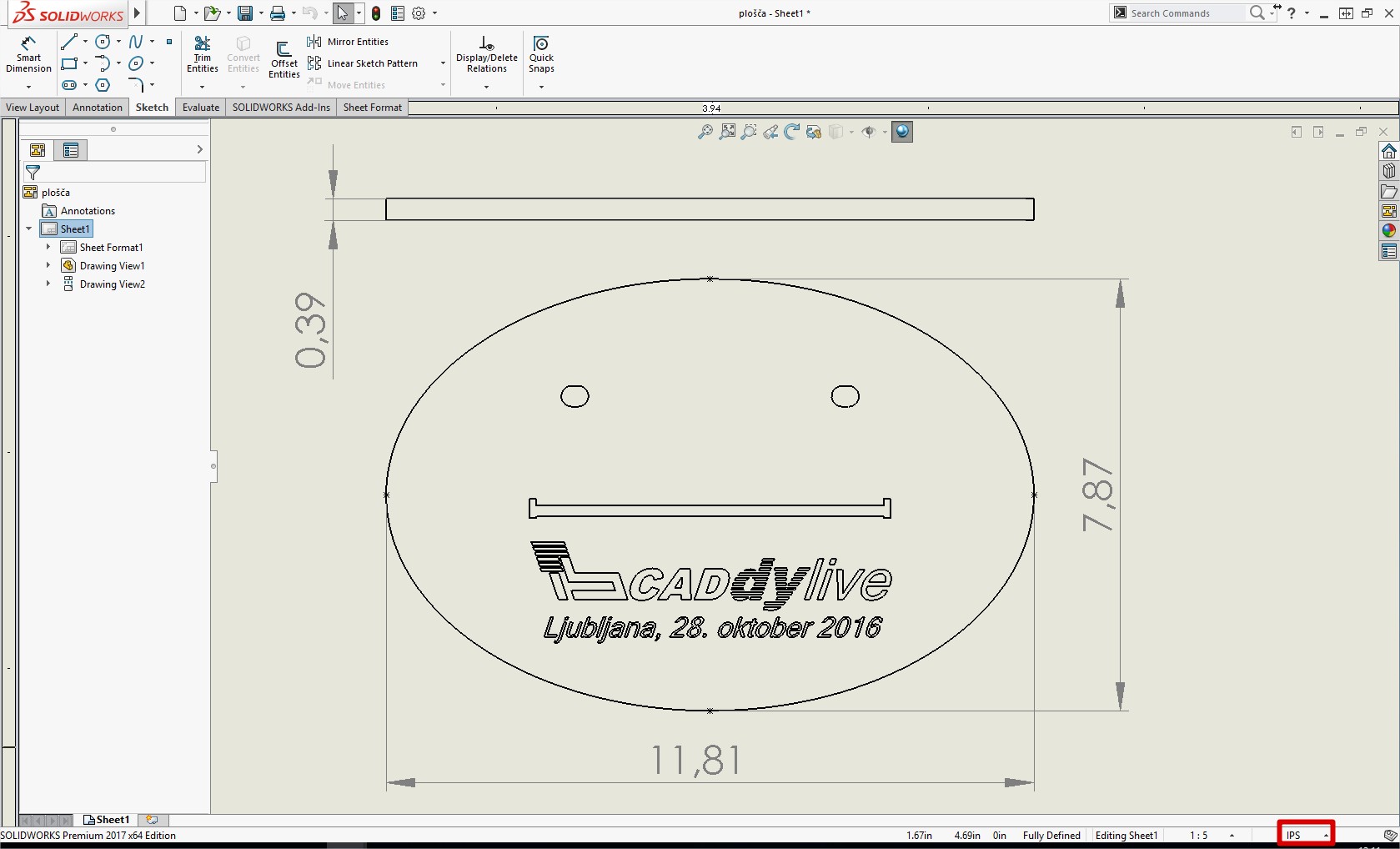Click the Search Commands input field
The width and height of the screenshot is (1400, 849).
click(x=1186, y=13)
